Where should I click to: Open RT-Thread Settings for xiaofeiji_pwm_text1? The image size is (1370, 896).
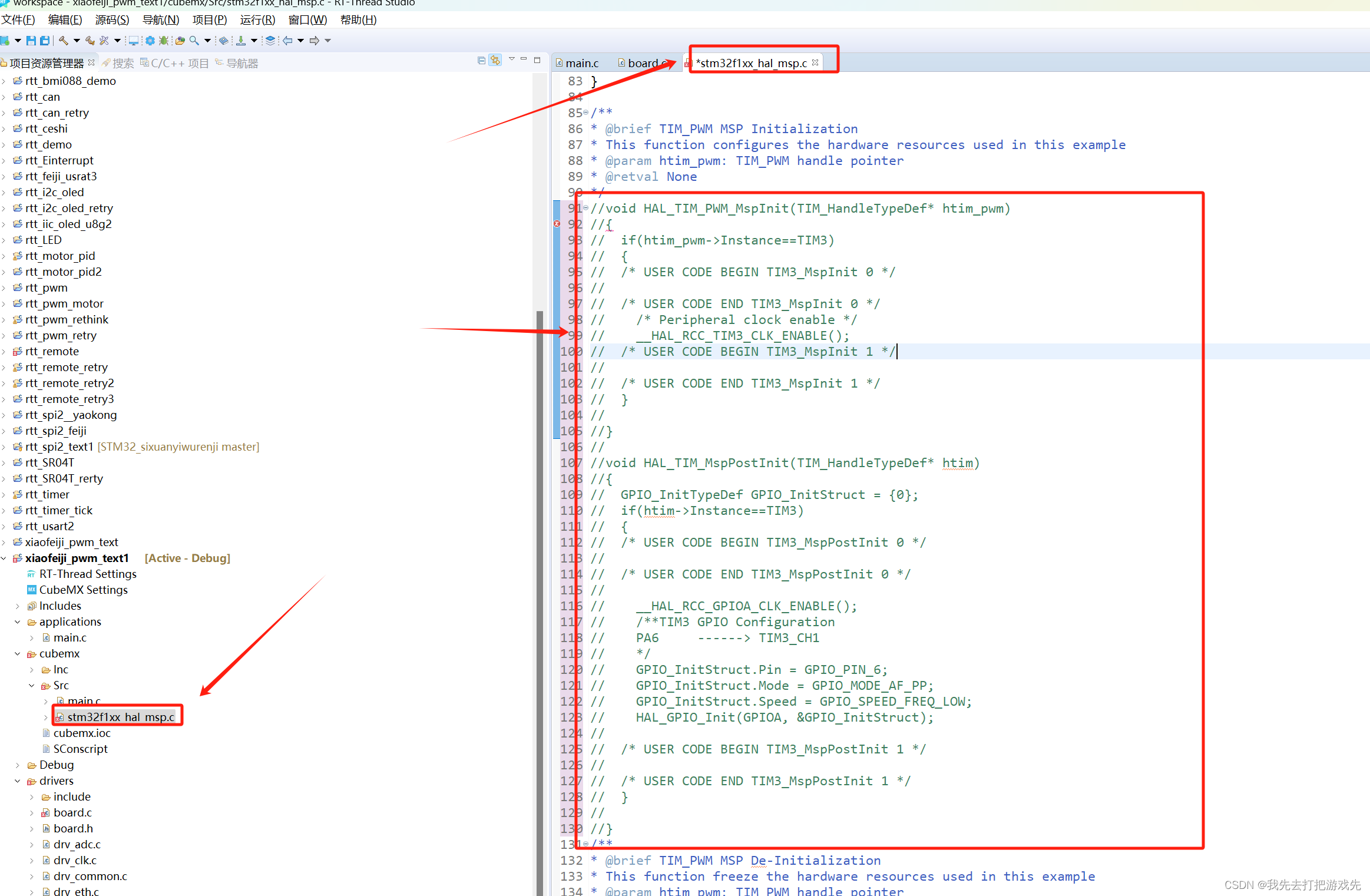pyautogui.click(x=87, y=573)
